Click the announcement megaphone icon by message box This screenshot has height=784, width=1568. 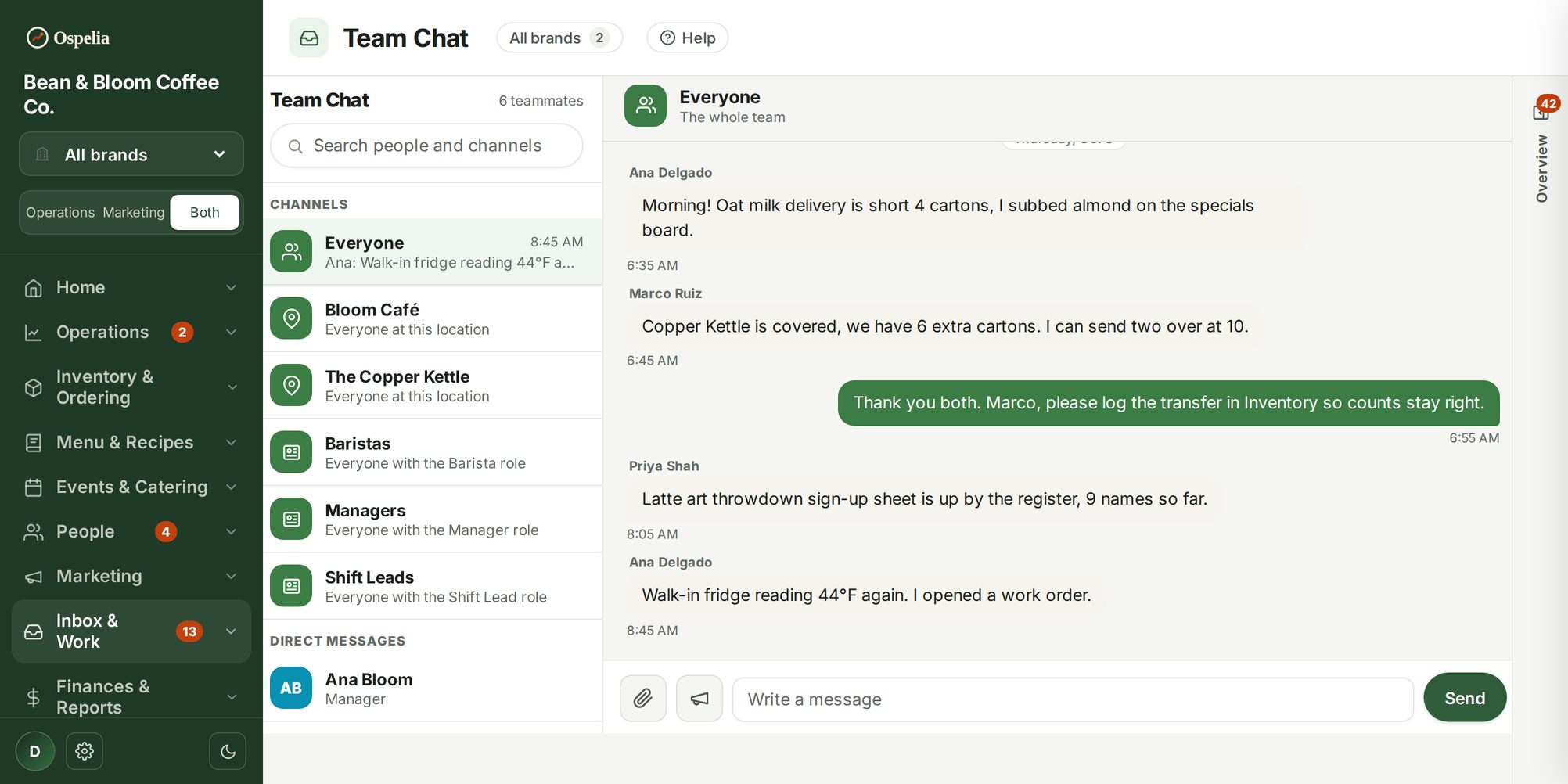click(699, 699)
